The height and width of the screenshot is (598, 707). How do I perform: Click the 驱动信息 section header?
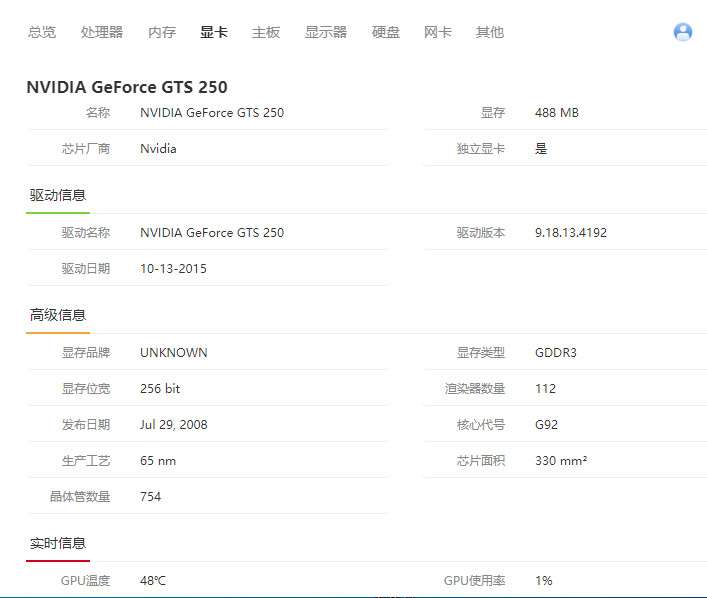(58, 196)
